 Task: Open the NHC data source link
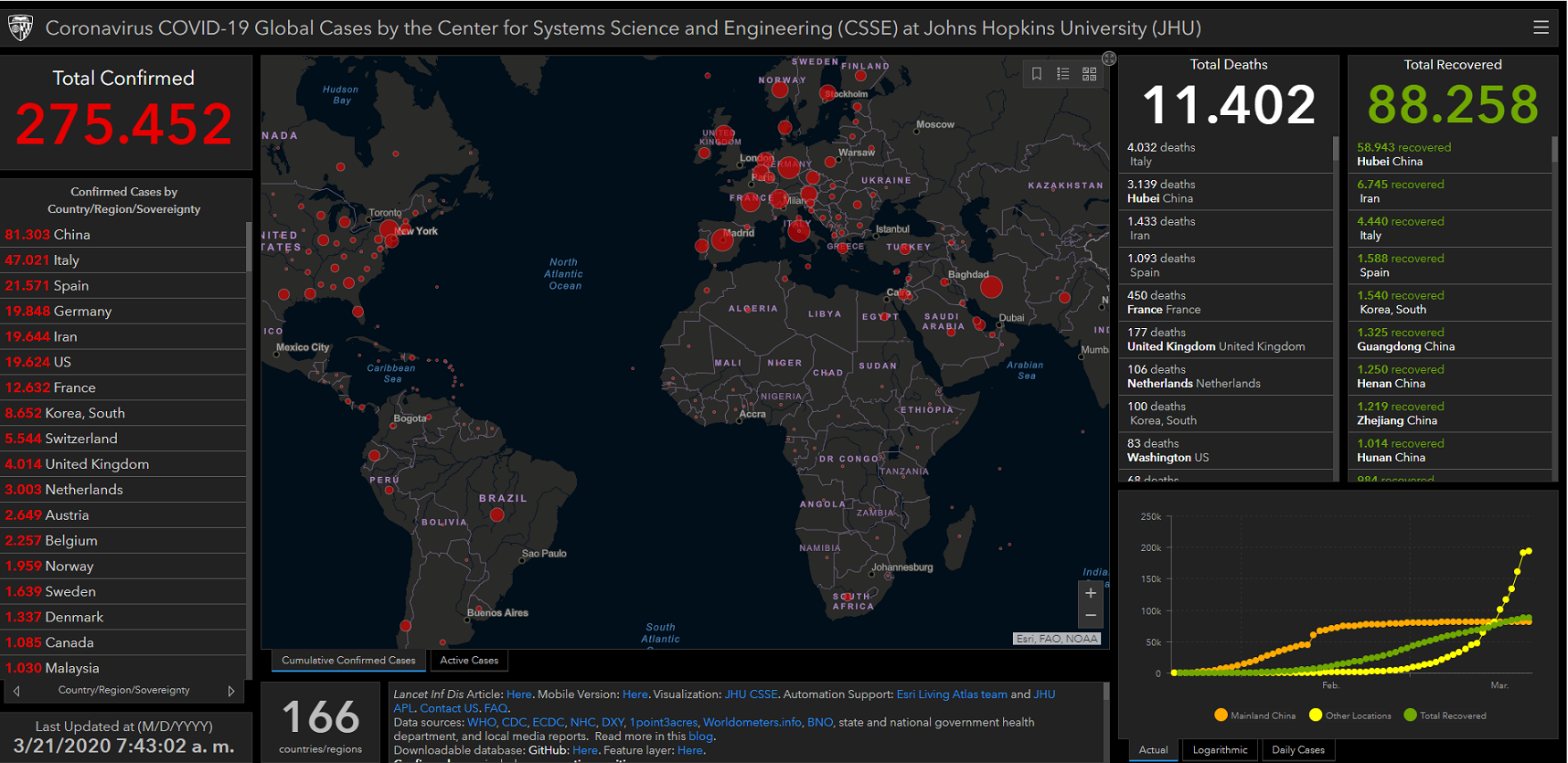[582, 722]
